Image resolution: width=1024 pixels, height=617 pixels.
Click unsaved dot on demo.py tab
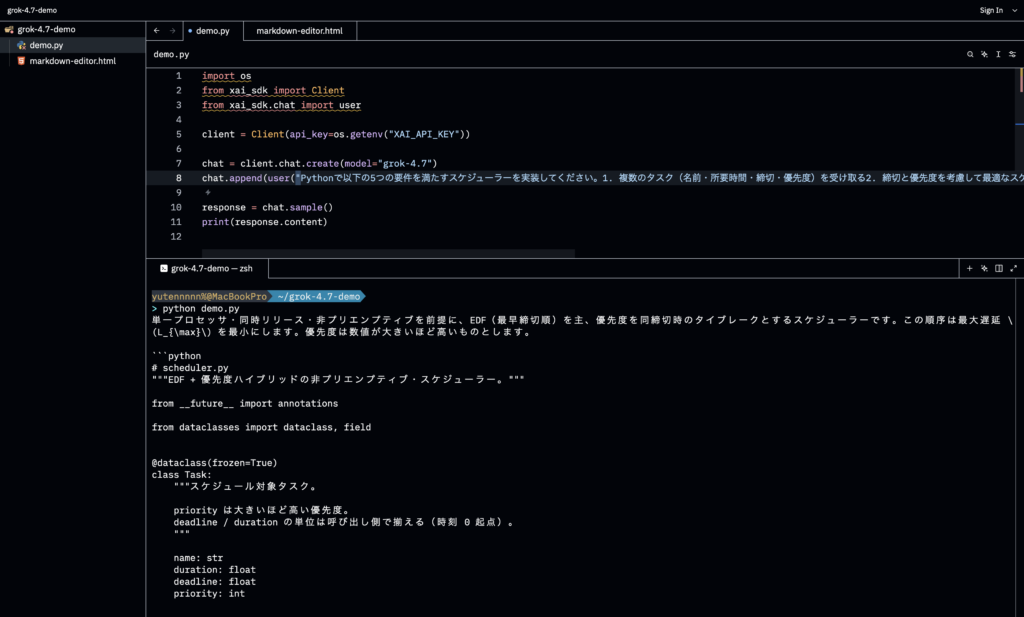tap(190, 31)
